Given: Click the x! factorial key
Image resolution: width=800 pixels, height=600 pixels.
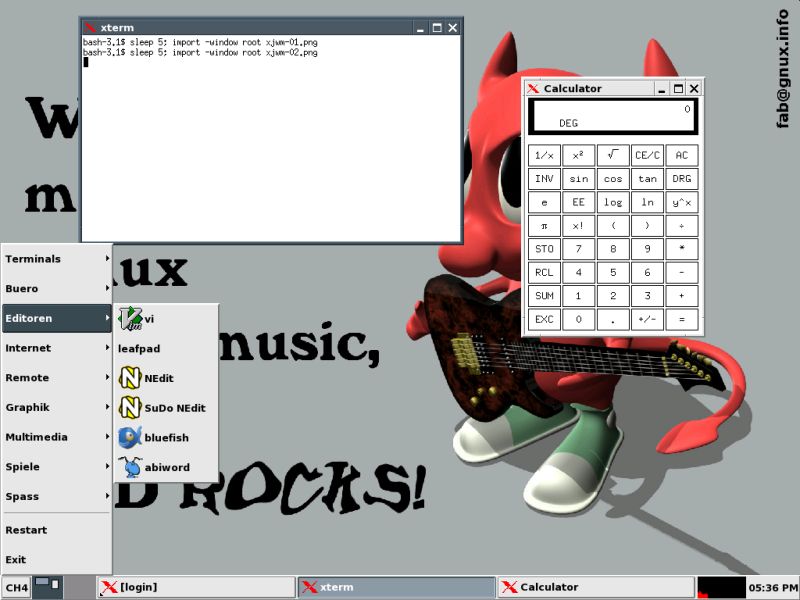Looking at the screenshot, I should point(579,226).
